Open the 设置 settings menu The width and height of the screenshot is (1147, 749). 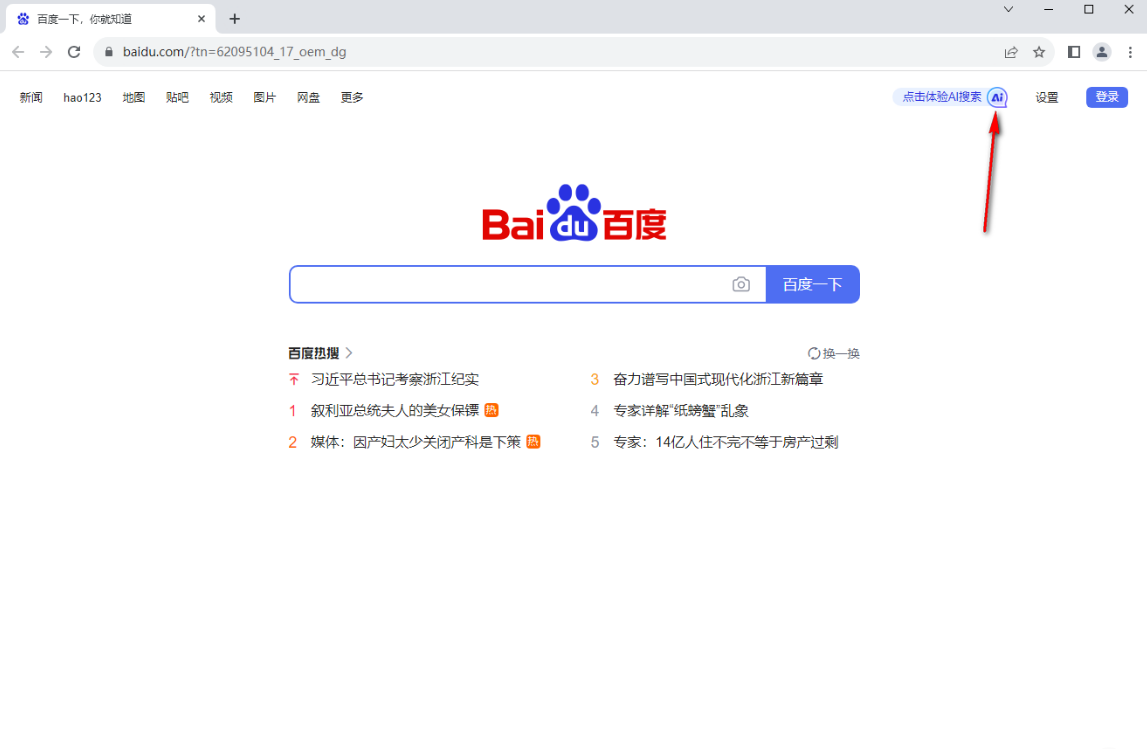[1047, 97]
